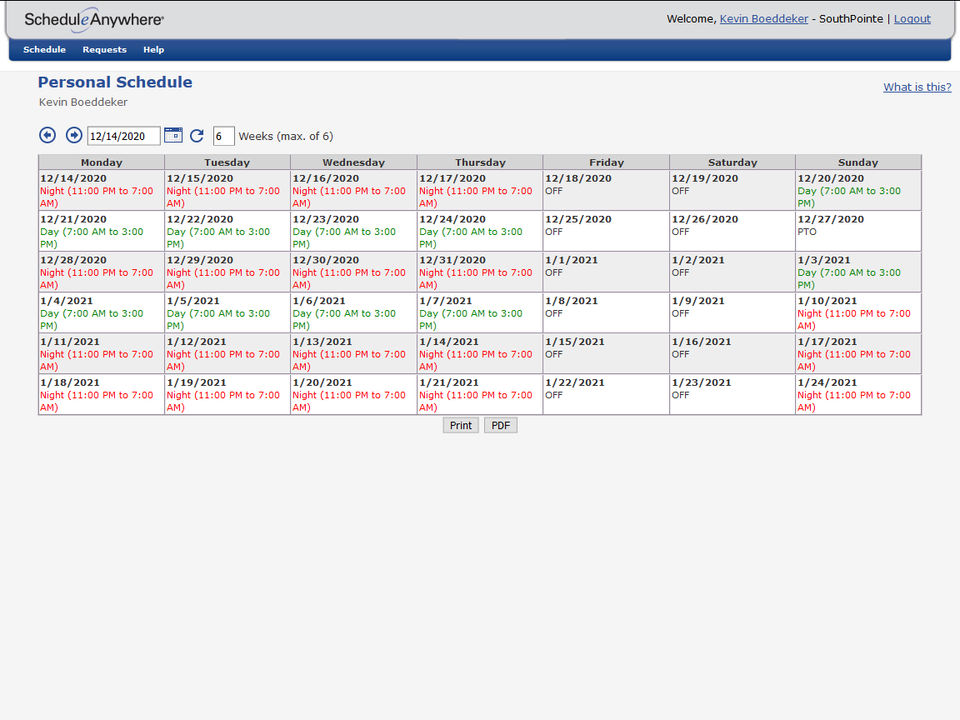The image size is (960, 720).
Task: Select the 12/18/2020 OFF cell
Action: pos(606,190)
